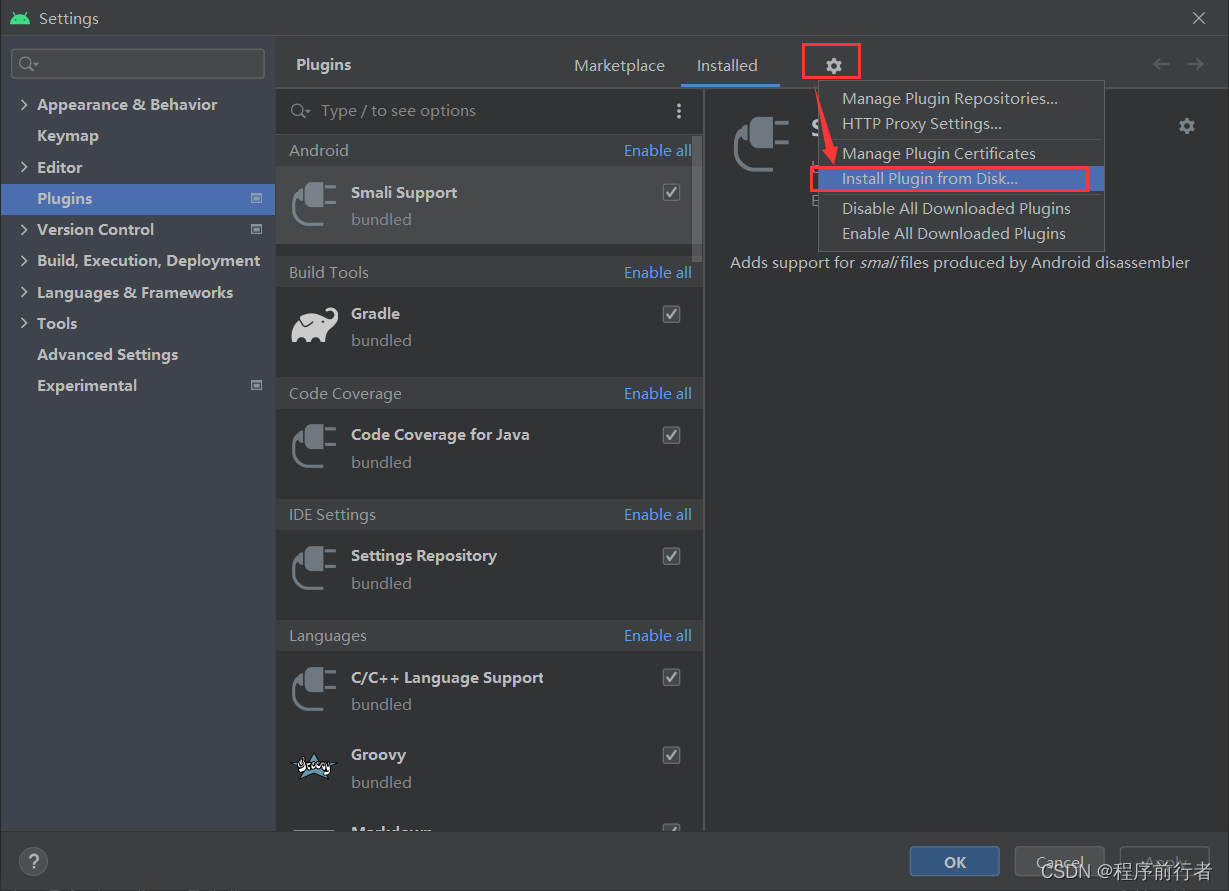
Task: Click the Experimental row project icon
Action: pyautogui.click(x=256, y=385)
